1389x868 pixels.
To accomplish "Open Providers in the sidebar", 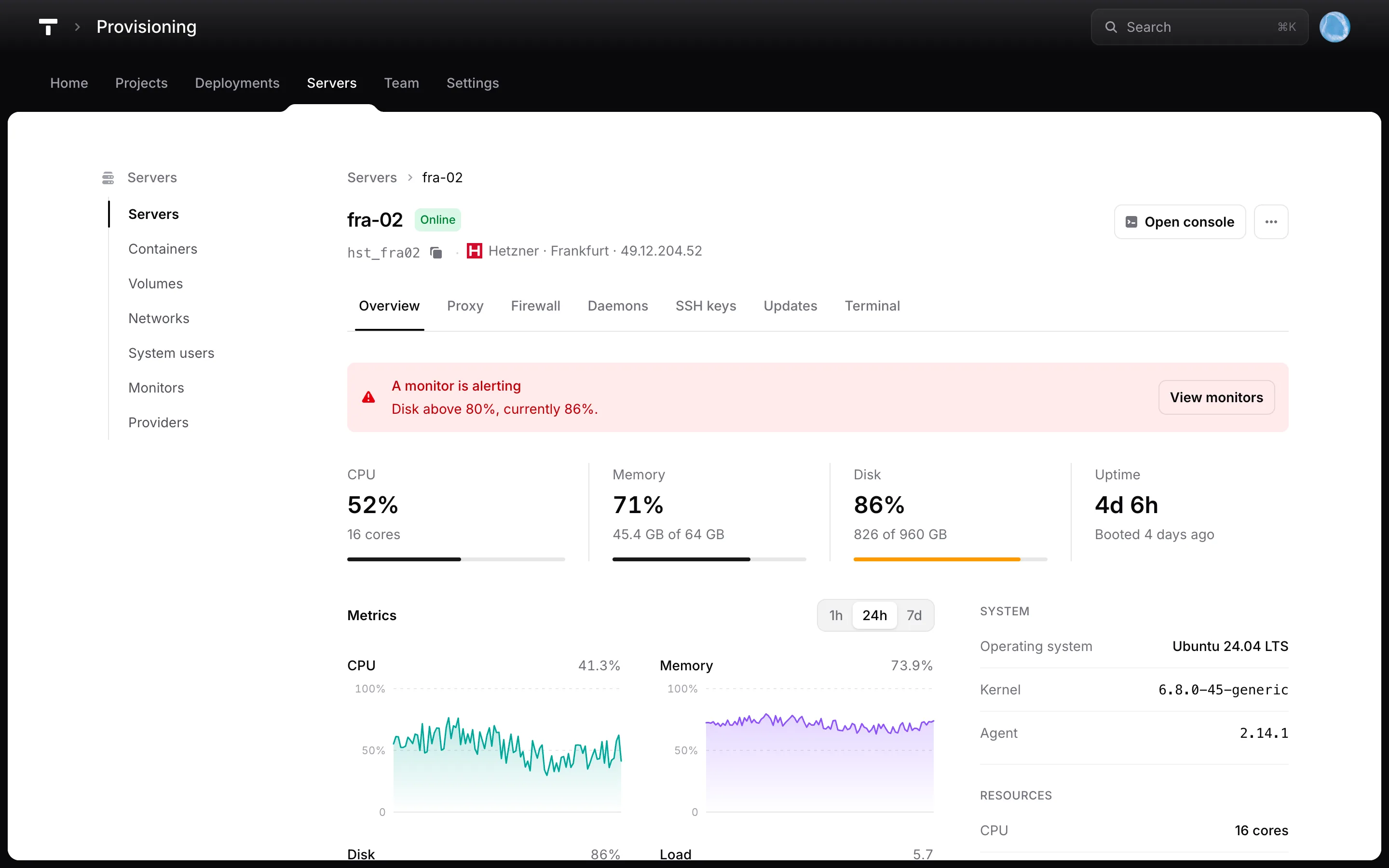I will (x=158, y=422).
